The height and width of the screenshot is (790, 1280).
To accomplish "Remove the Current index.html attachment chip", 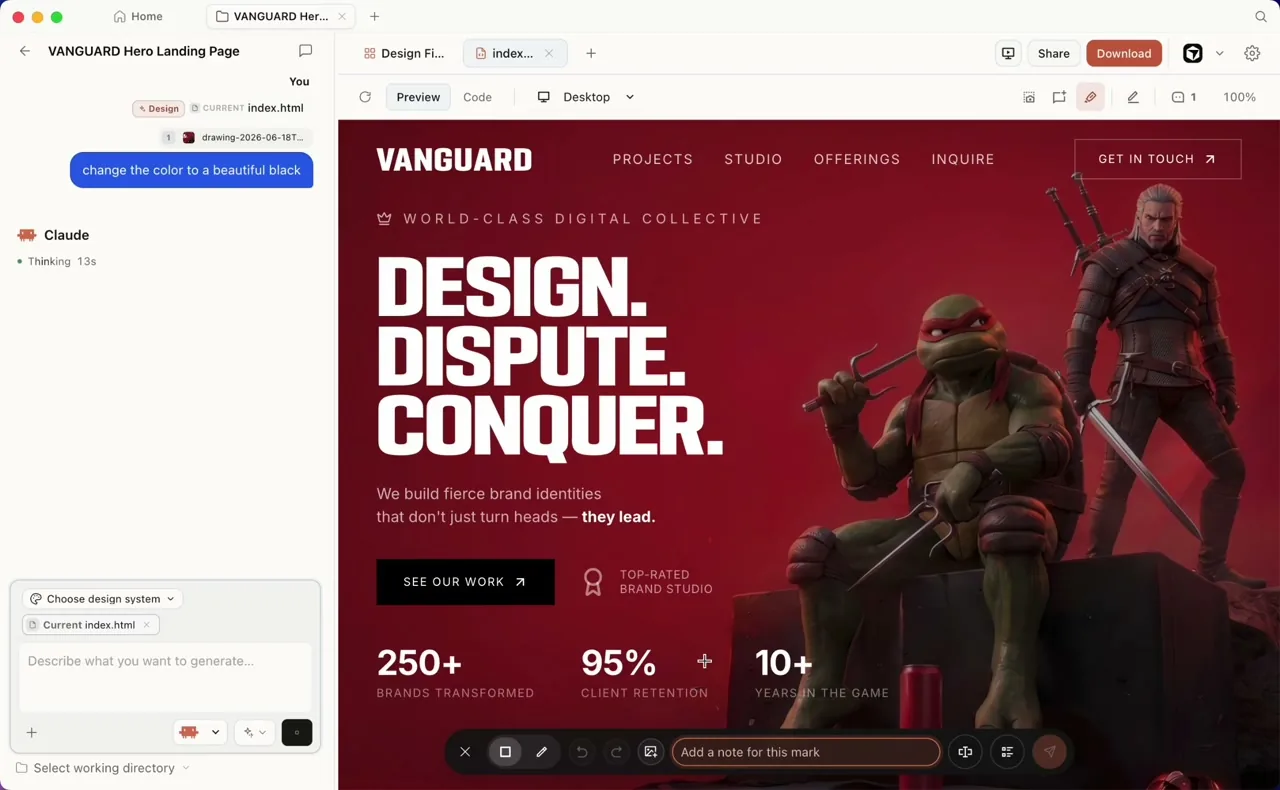I will click(x=146, y=625).
